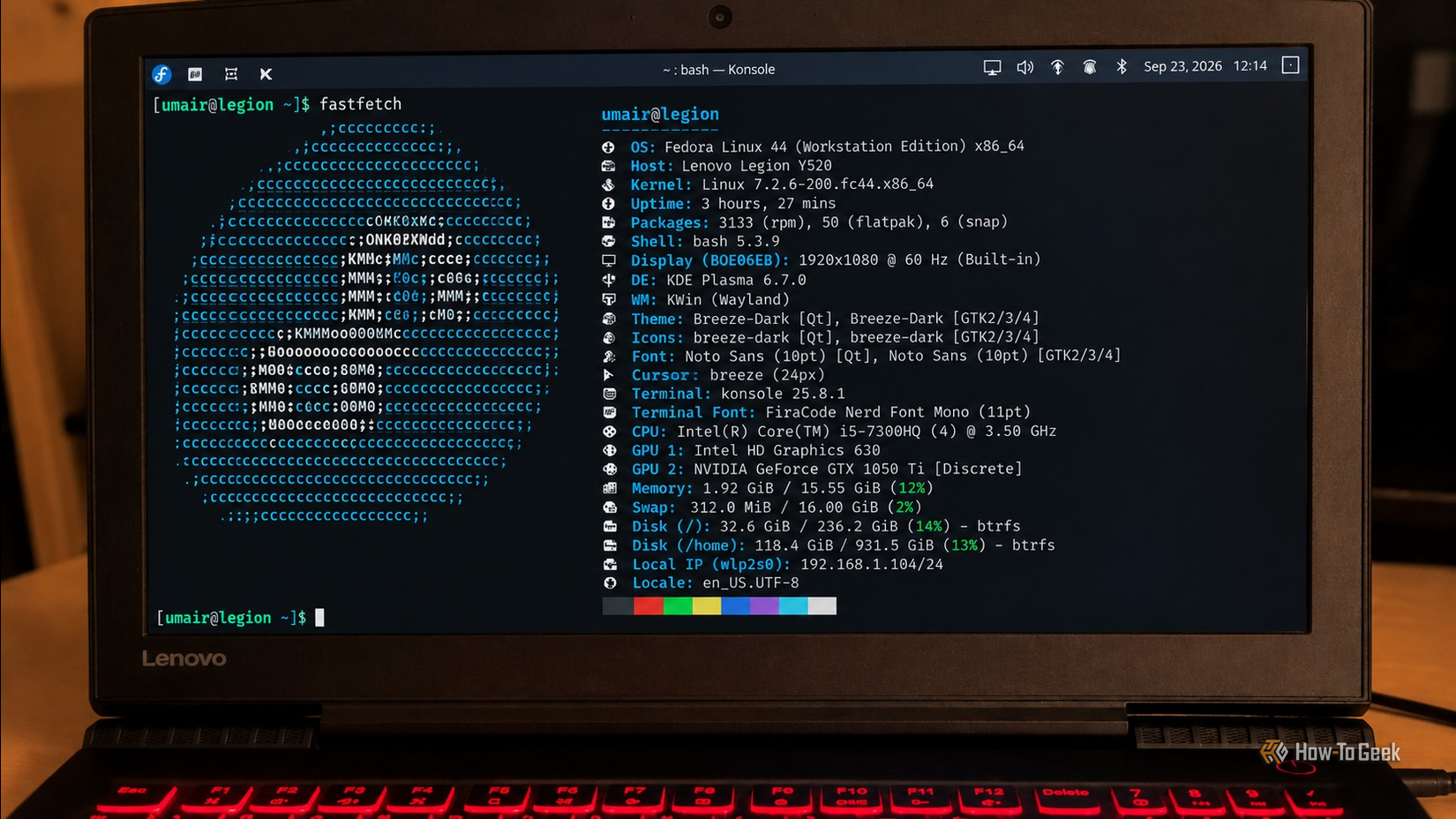Open the Fedora application launcher
The width and height of the screenshot is (1456, 819).
pos(161,74)
